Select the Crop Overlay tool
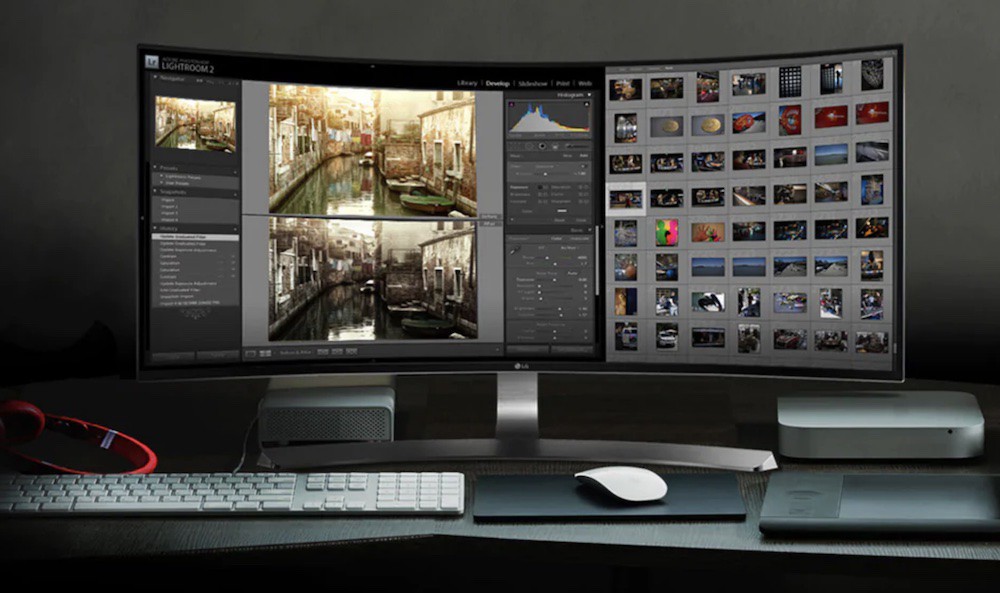 [x=513, y=146]
